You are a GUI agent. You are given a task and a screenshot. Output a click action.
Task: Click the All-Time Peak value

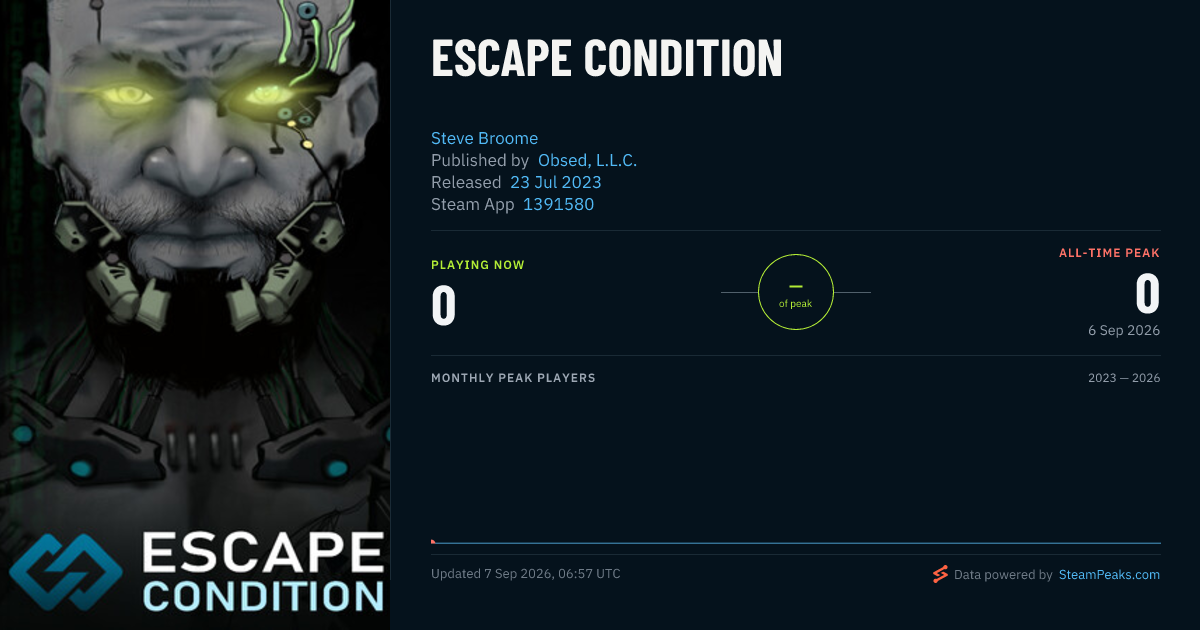pos(1148,294)
